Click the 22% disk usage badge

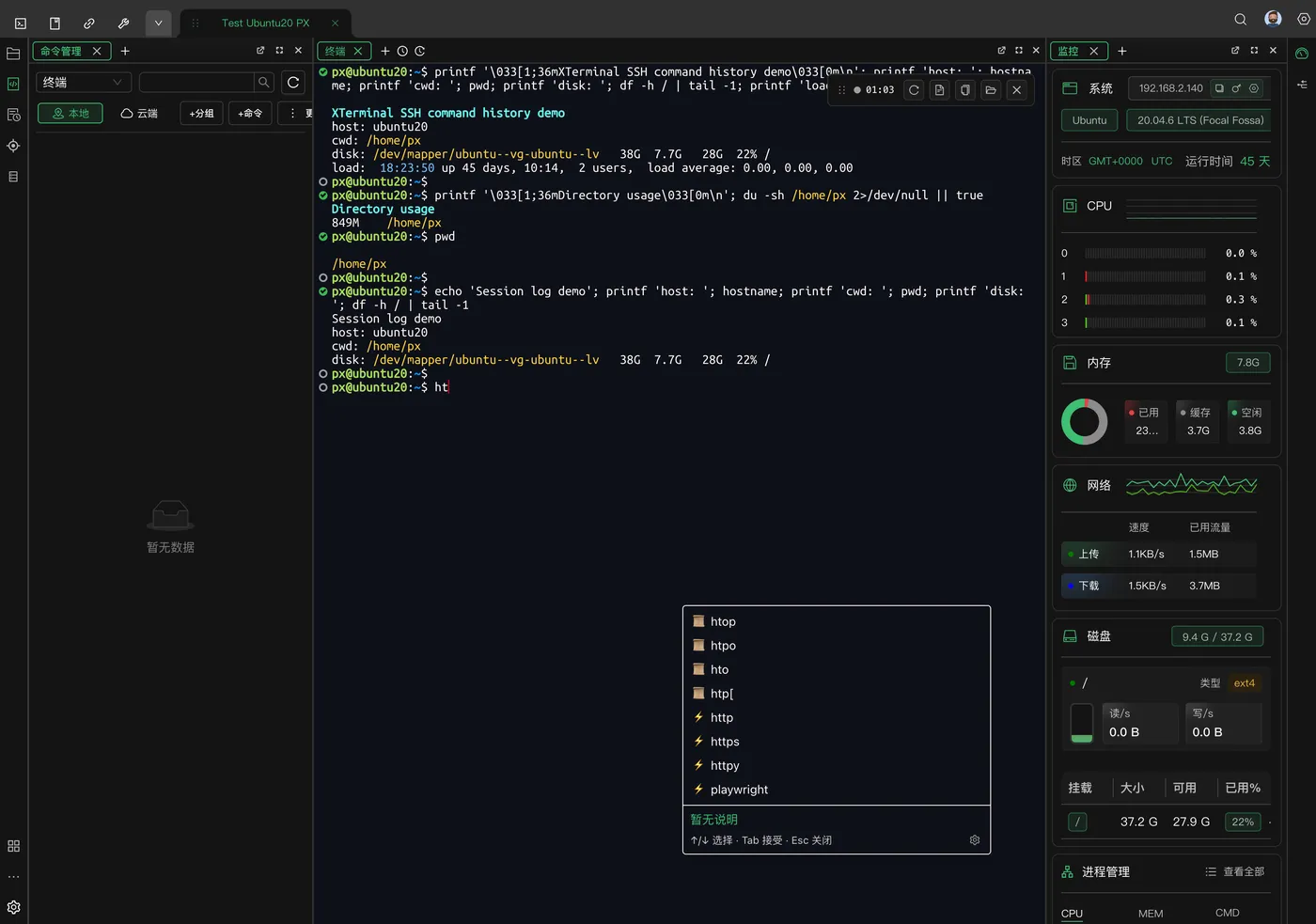click(1243, 822)
